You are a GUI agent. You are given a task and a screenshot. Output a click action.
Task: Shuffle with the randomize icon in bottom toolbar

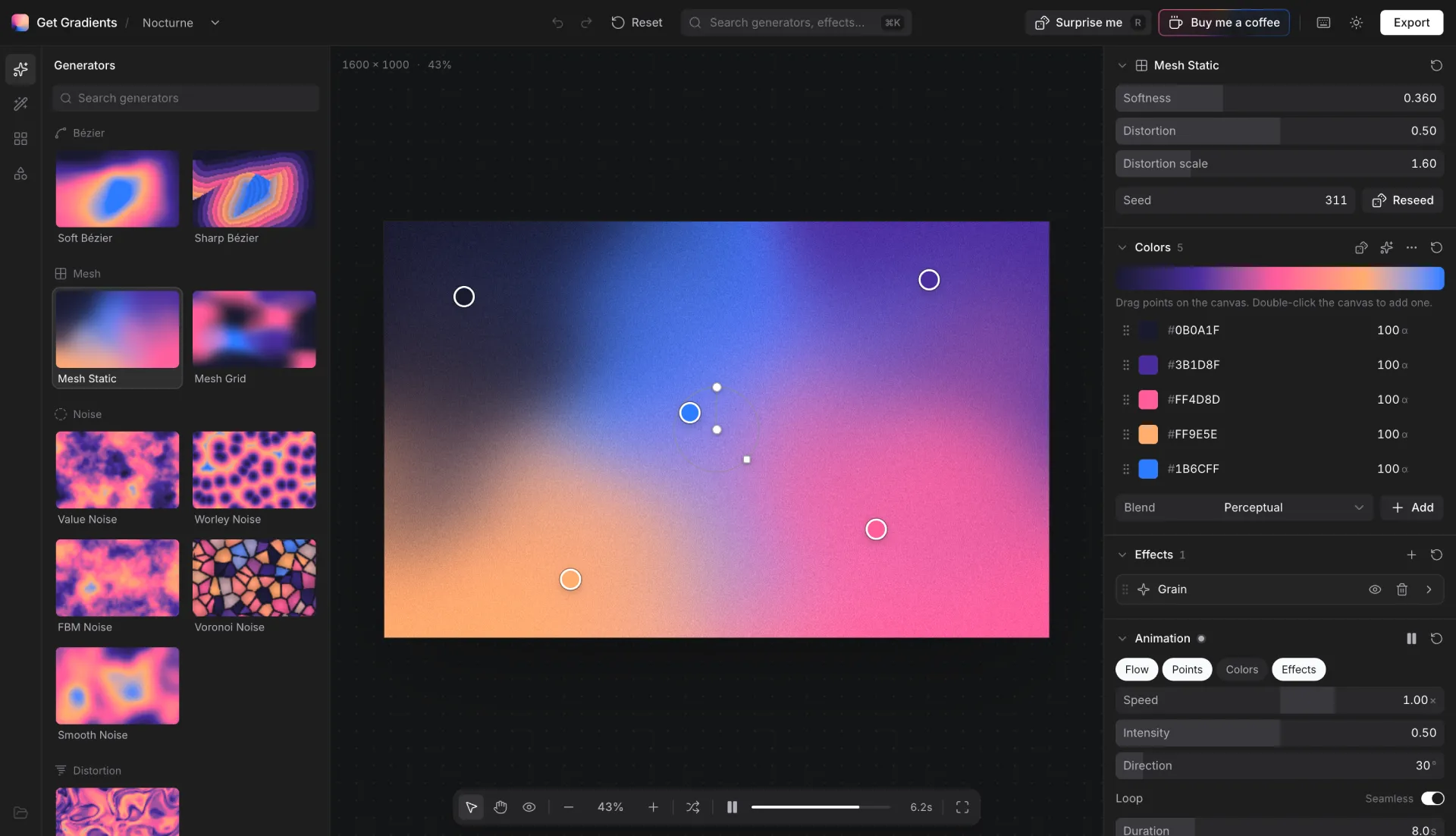[x=693, y=807]
